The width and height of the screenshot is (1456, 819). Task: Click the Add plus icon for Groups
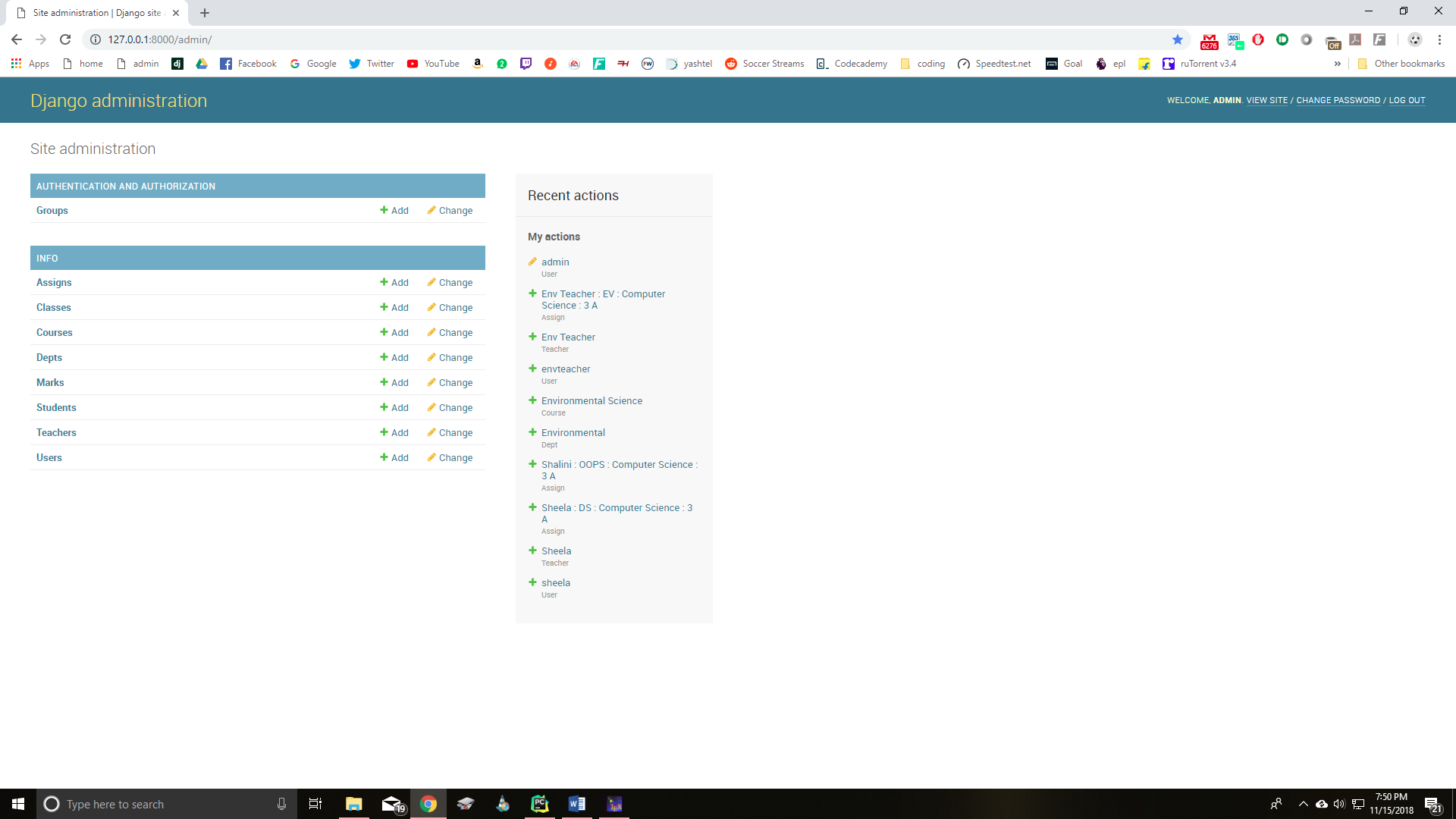[x=384, y=210]
